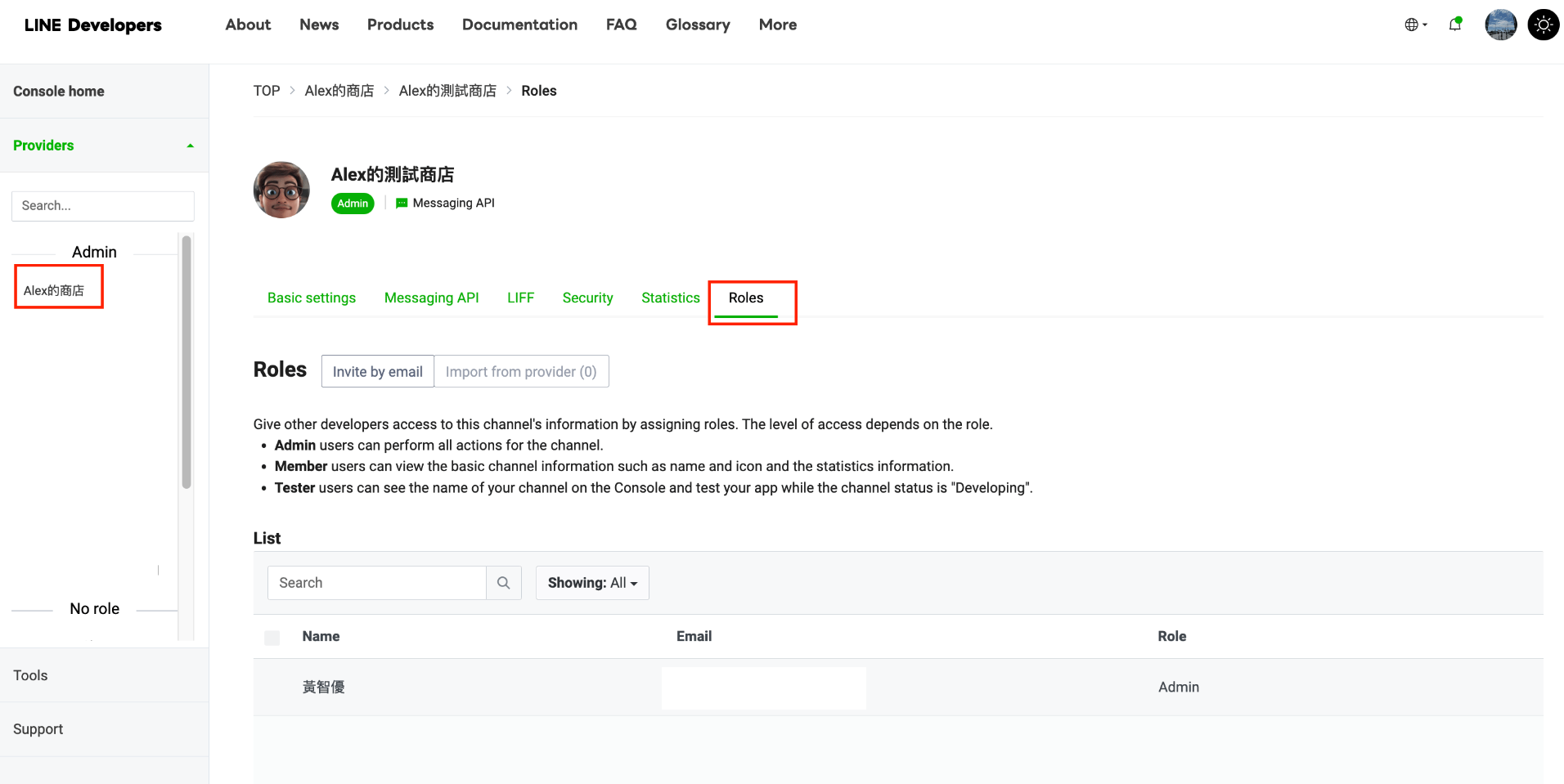
Task: Click the Alex的測試商店 channel title
Action: point(393,174)
